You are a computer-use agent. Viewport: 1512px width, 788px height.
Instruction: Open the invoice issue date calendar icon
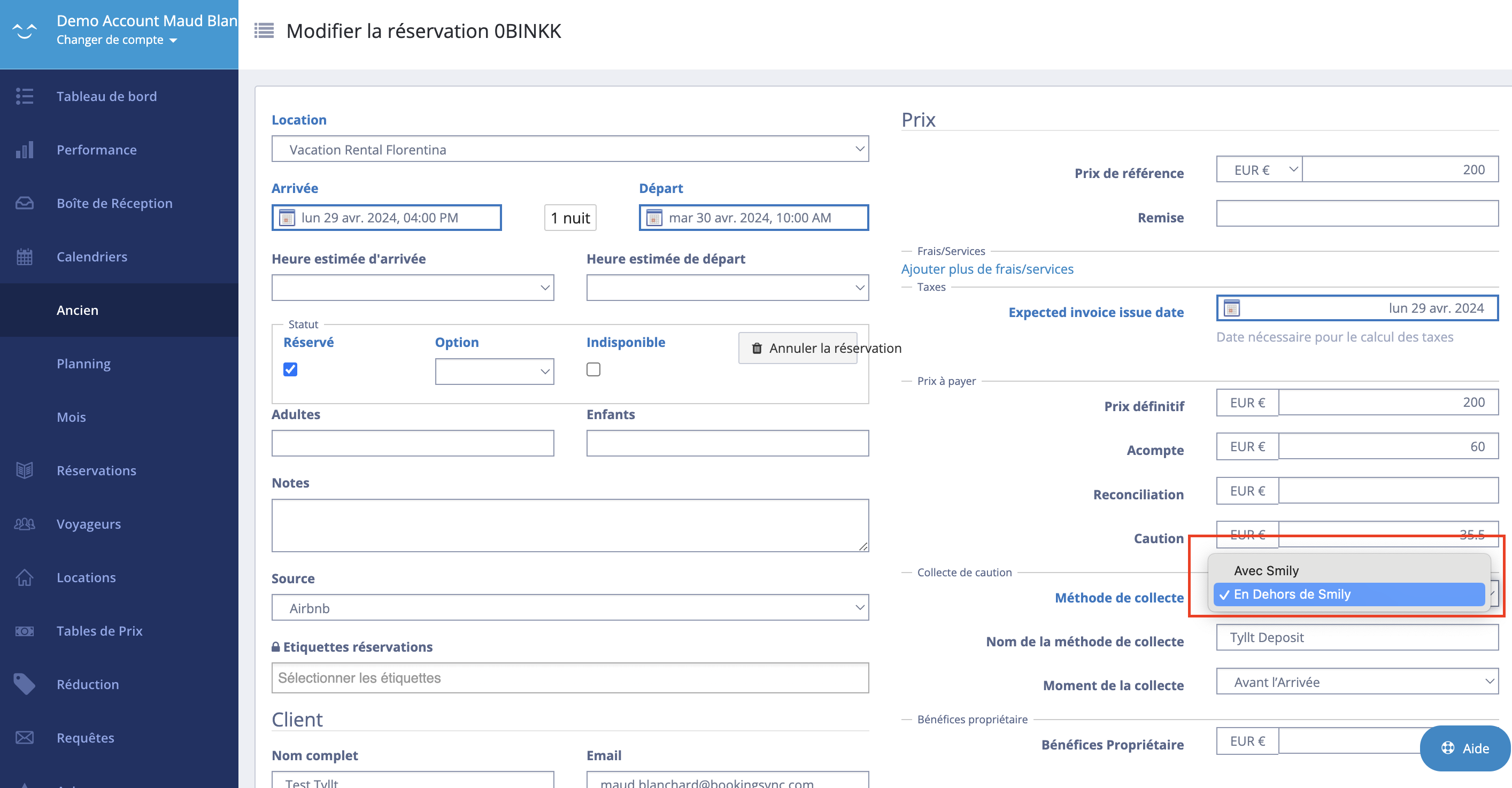coord(1232,308)
